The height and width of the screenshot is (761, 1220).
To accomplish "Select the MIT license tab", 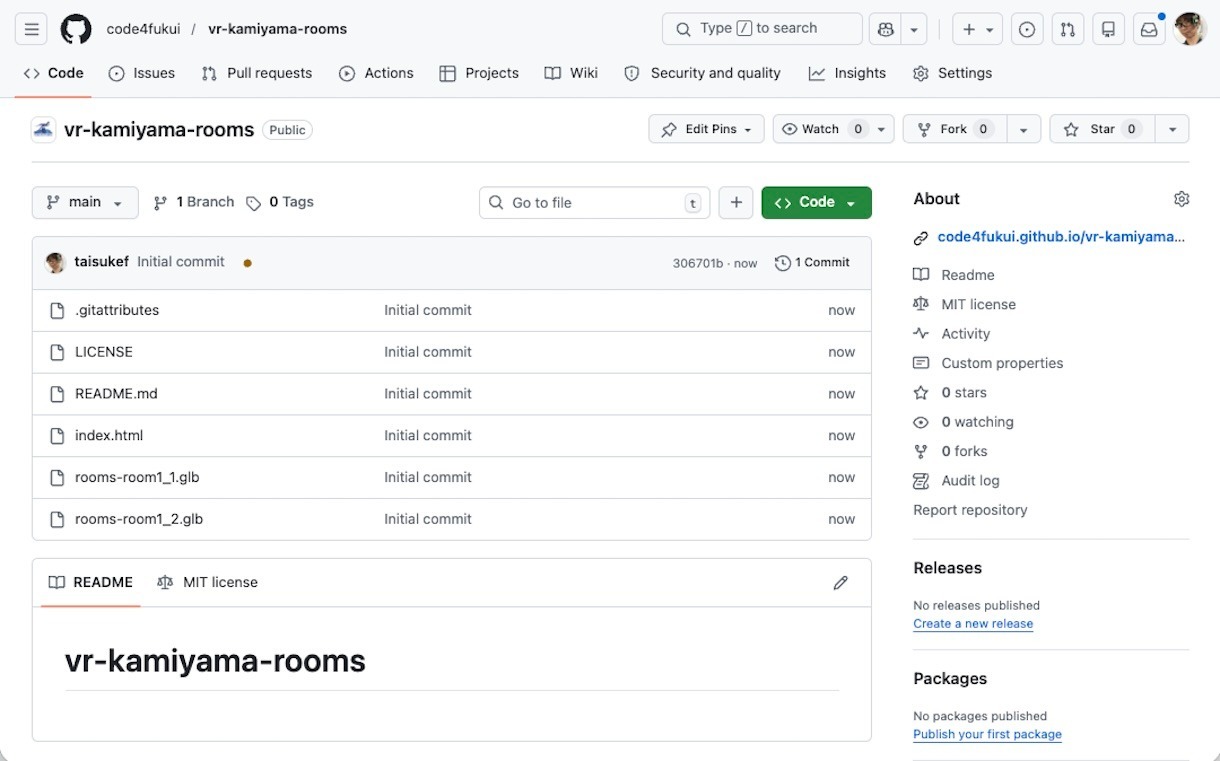I will pos(208,582).
